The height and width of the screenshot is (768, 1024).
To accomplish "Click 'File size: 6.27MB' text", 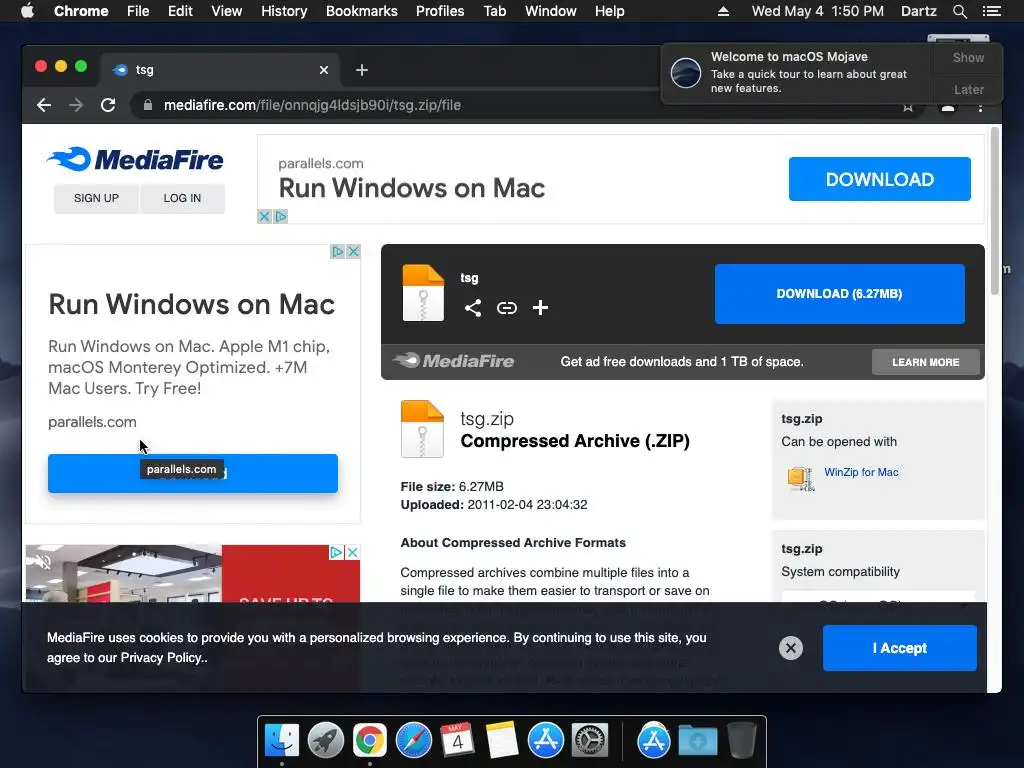I will (452, 487).
